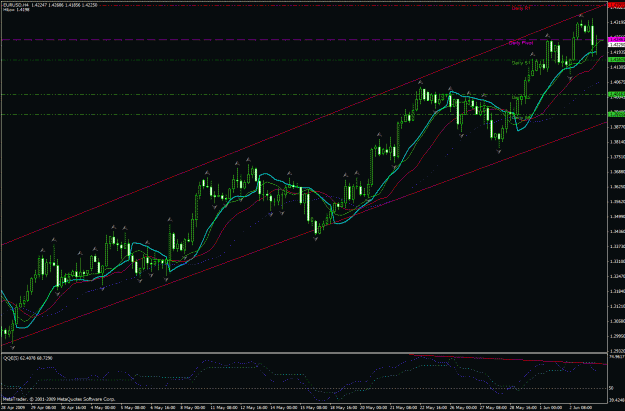
Task: Click the white current price tag on the price axis
Action: tap(616, 45)
